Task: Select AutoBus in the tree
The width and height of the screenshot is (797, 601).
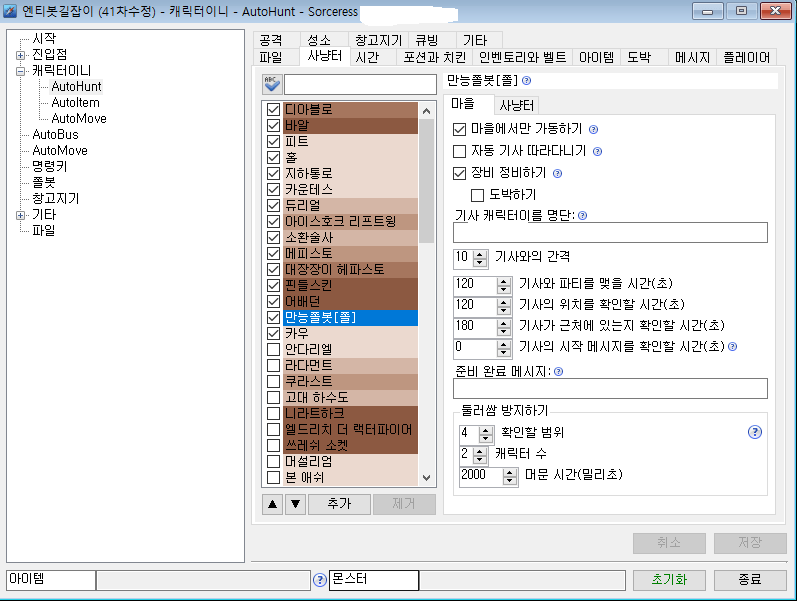Action: [55, 135]
